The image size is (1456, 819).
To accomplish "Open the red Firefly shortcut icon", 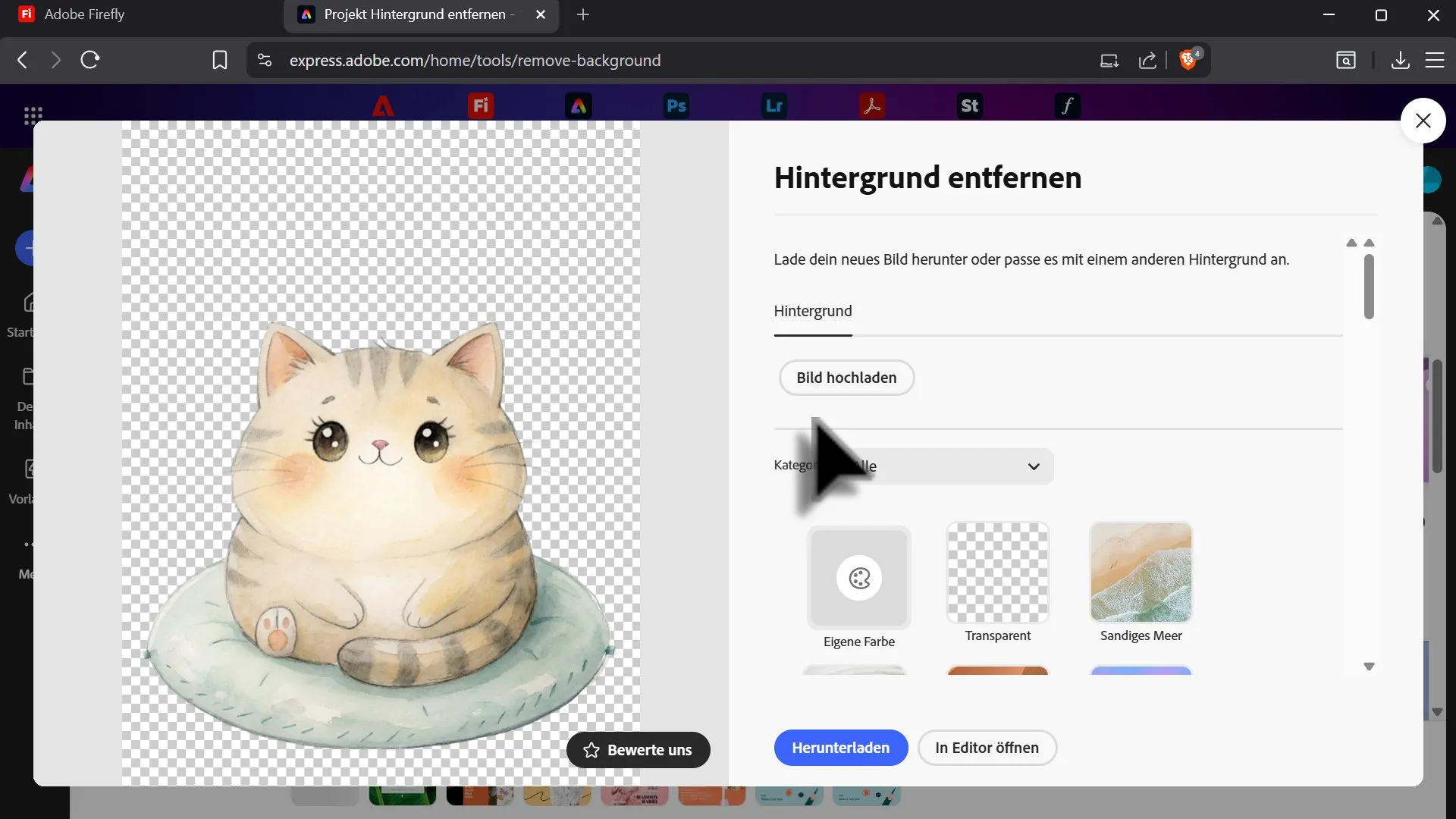I will tap(481, 105).
